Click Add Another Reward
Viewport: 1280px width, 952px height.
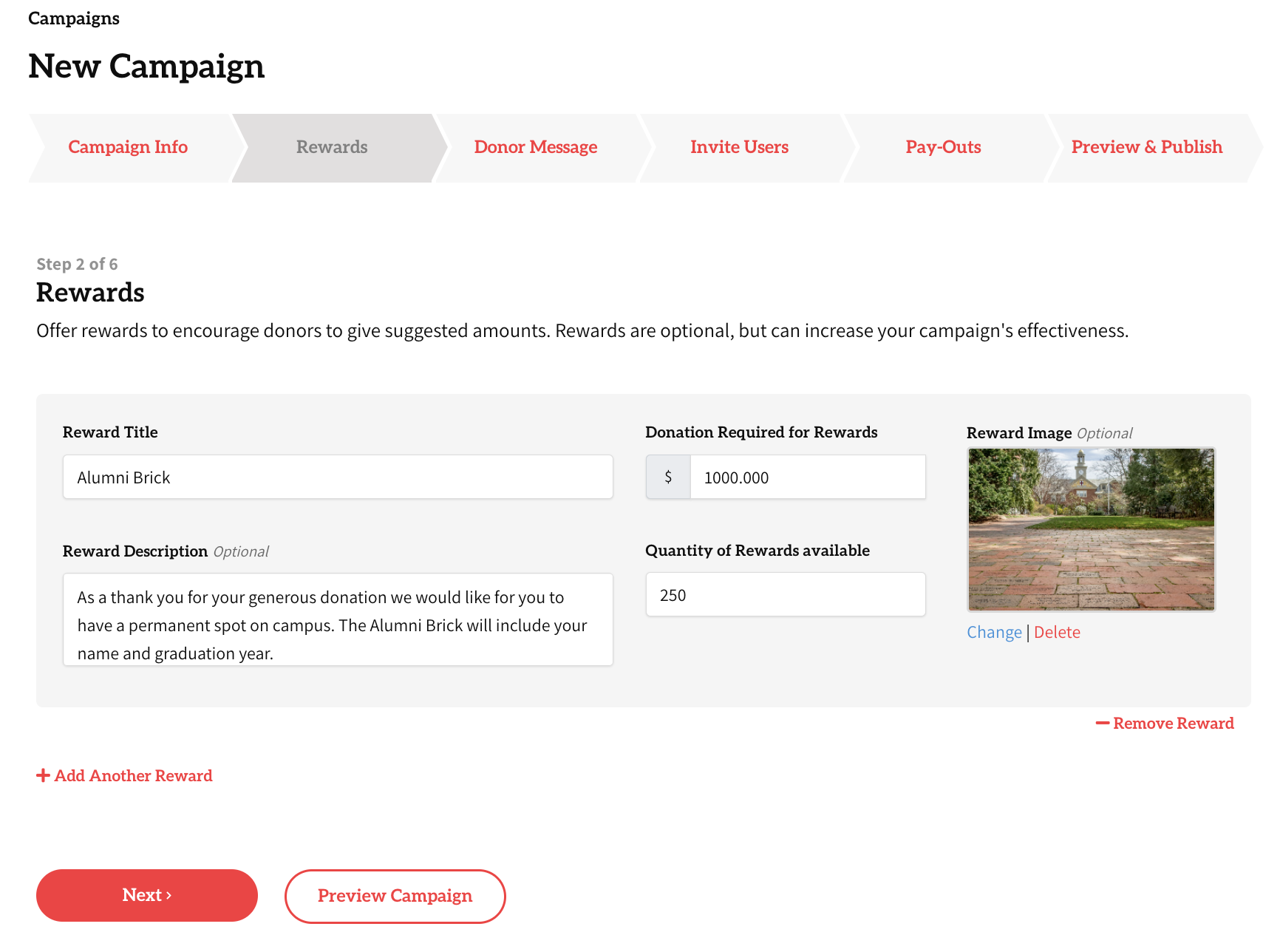click(x=124, y=775)
